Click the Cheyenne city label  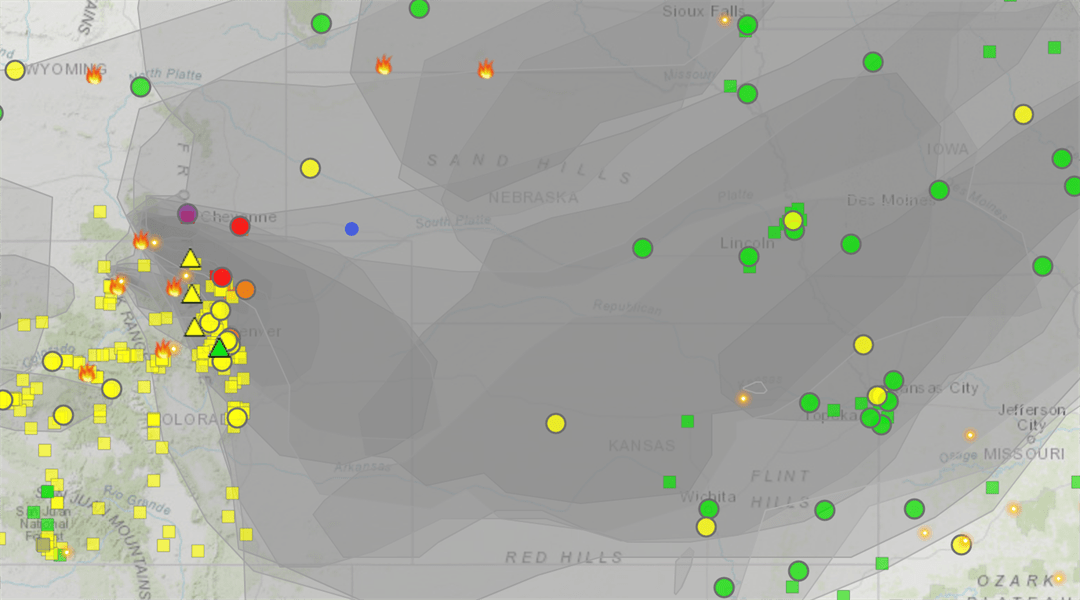[238, 217]
